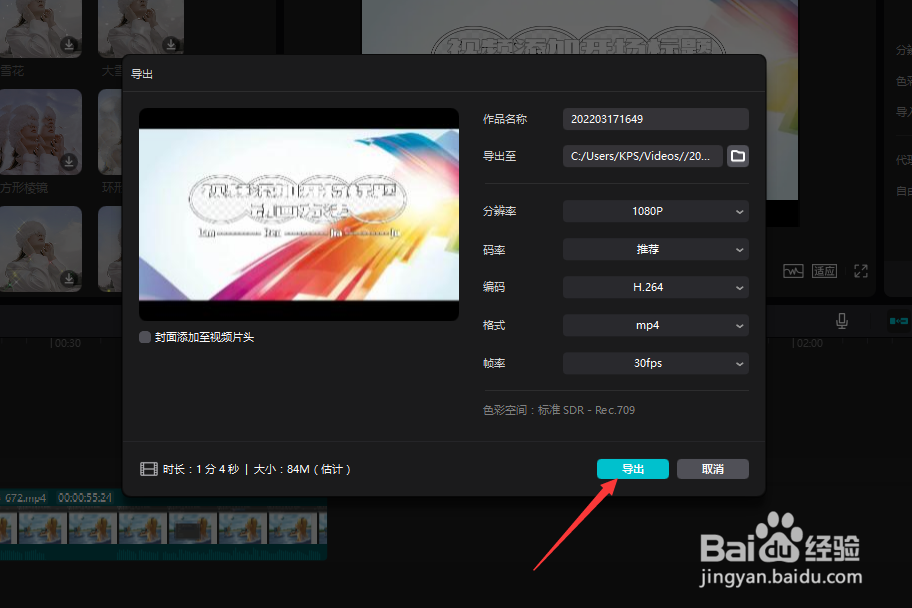Click the 色彩空间 标准 SDR text
The width and height of the screenshot is (912, 608).
[559, 410]
